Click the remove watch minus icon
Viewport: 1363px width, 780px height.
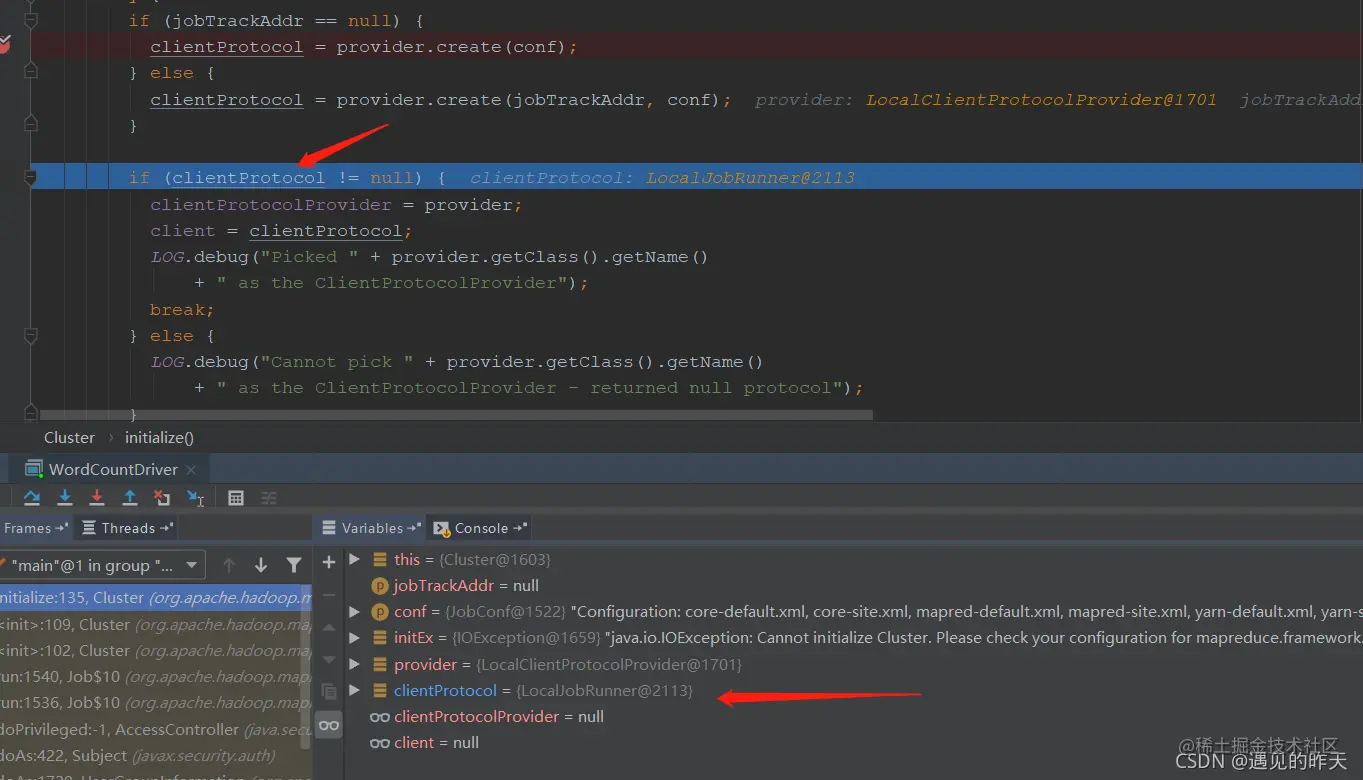pyautogui.click(x=329, y=594)
